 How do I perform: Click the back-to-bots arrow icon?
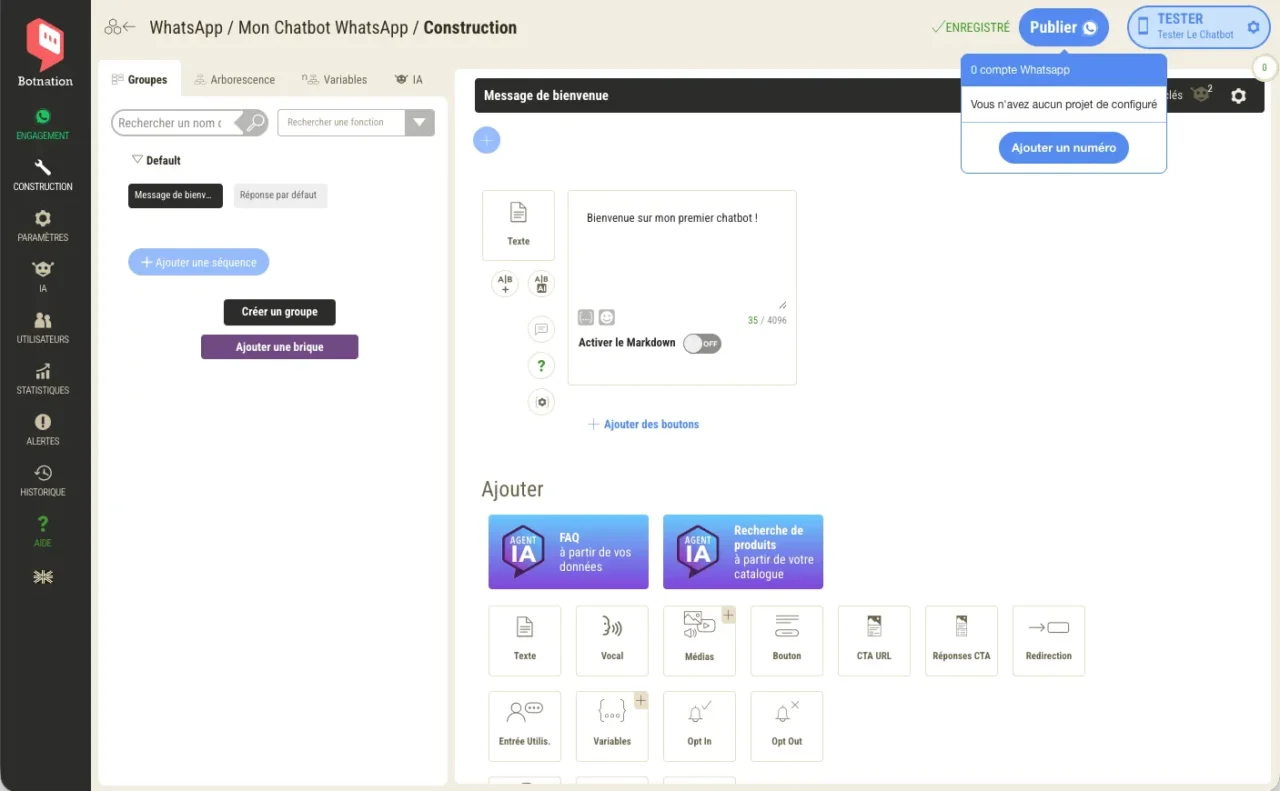pyautogui.click(x=120, y=27)
